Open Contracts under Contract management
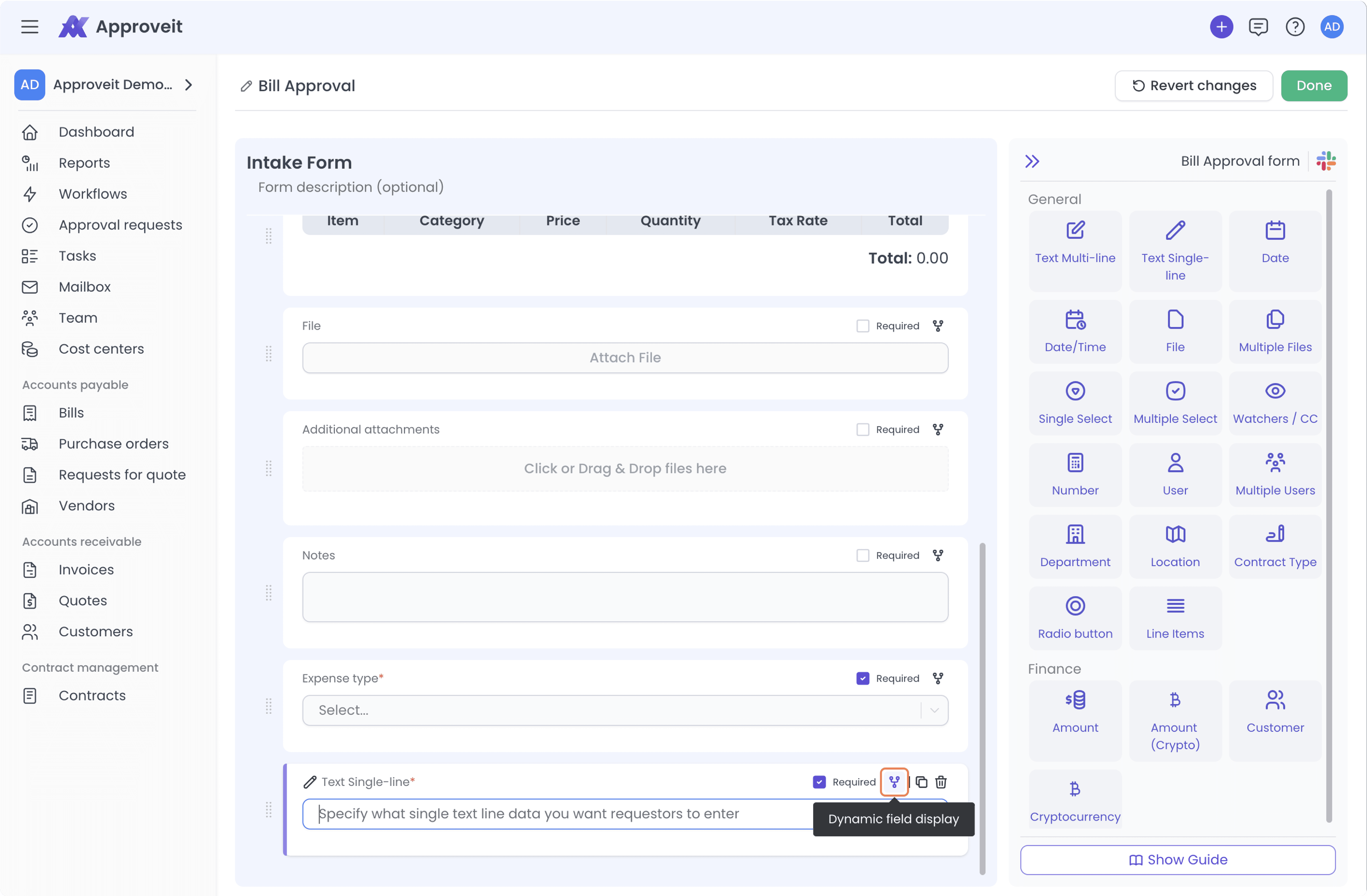The width and height of the screenshot is (1367, 896). click(x=92, y=696)
